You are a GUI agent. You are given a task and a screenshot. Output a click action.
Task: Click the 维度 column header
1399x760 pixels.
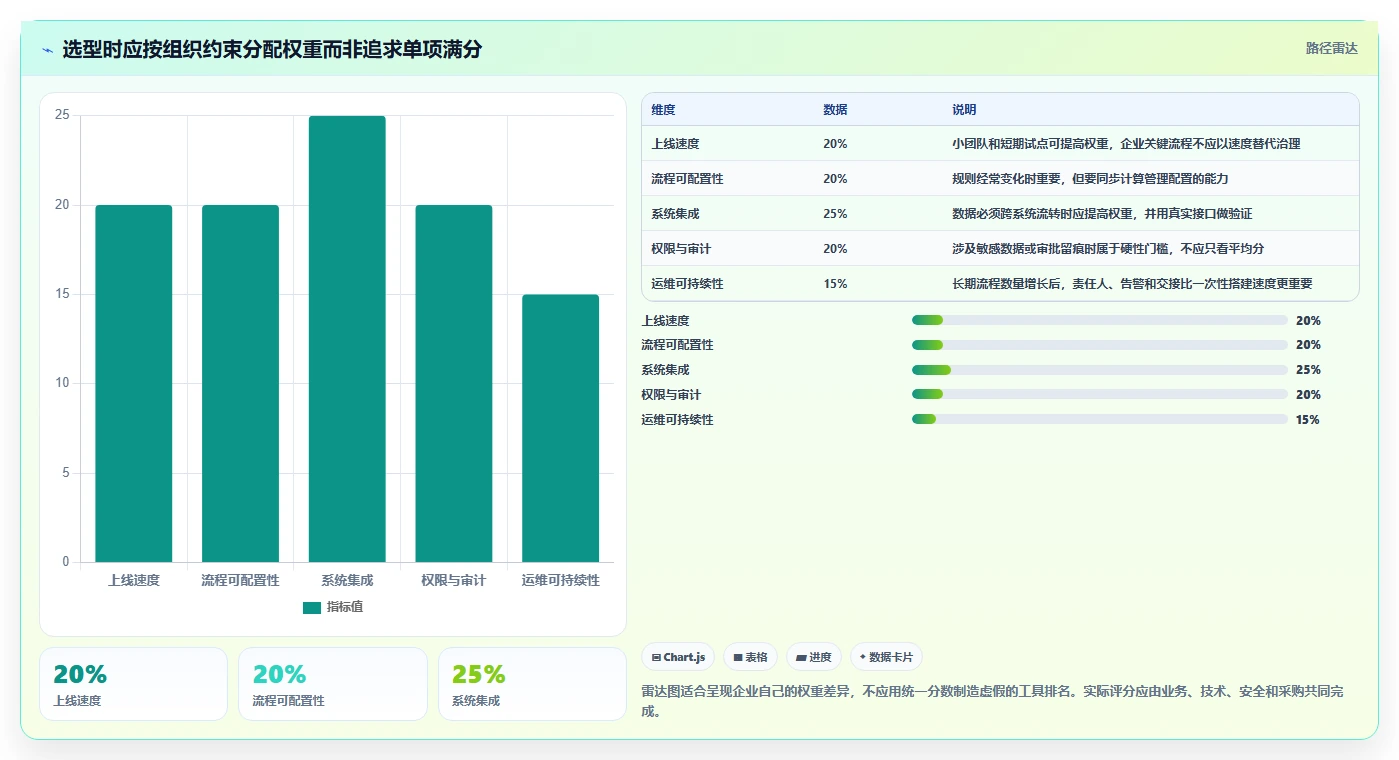point(663,110)
